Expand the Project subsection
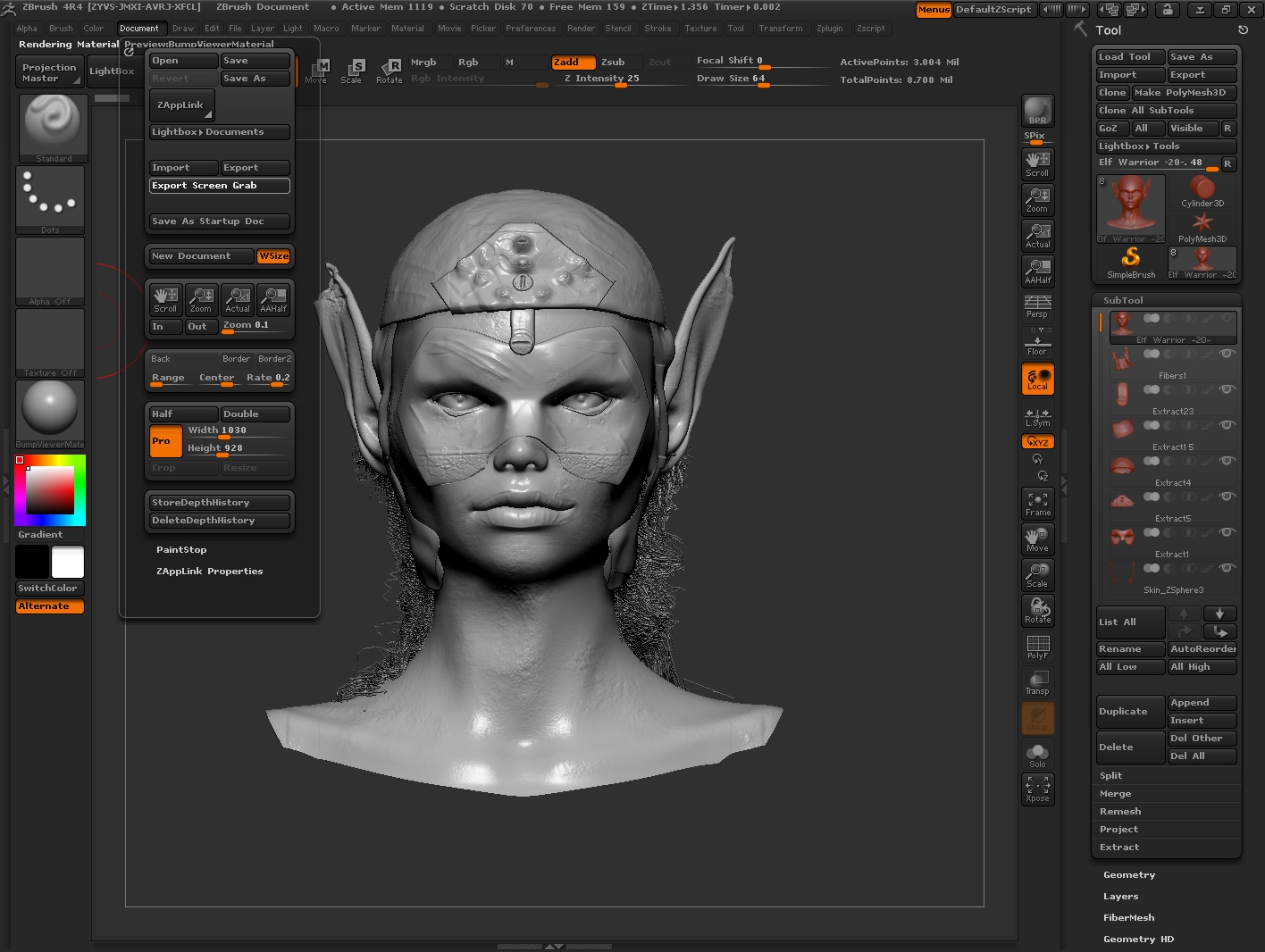Screen dimensions: 1265x952 point(1118,830)
